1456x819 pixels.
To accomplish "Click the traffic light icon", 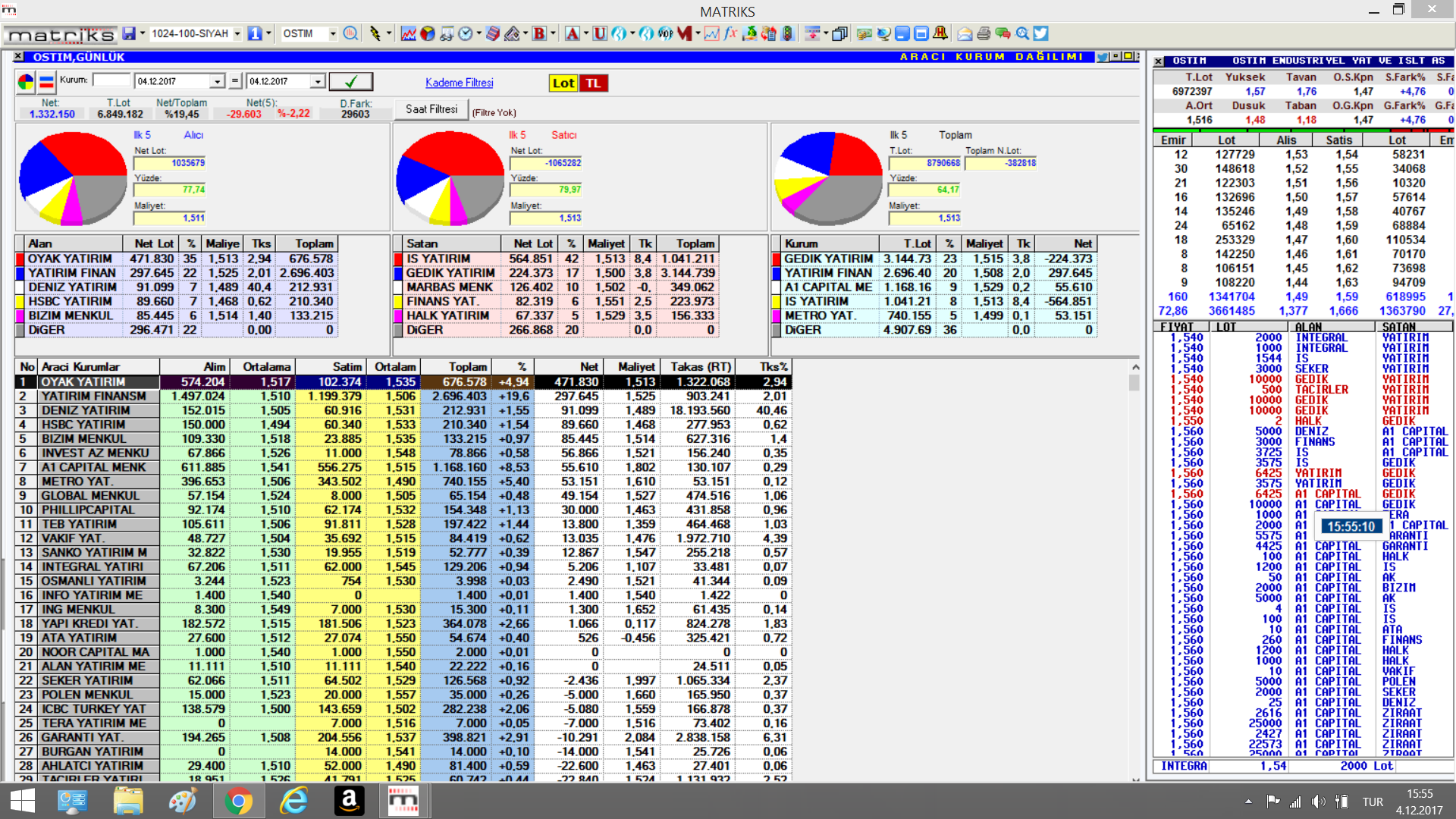I will click(x=788, y=33).
